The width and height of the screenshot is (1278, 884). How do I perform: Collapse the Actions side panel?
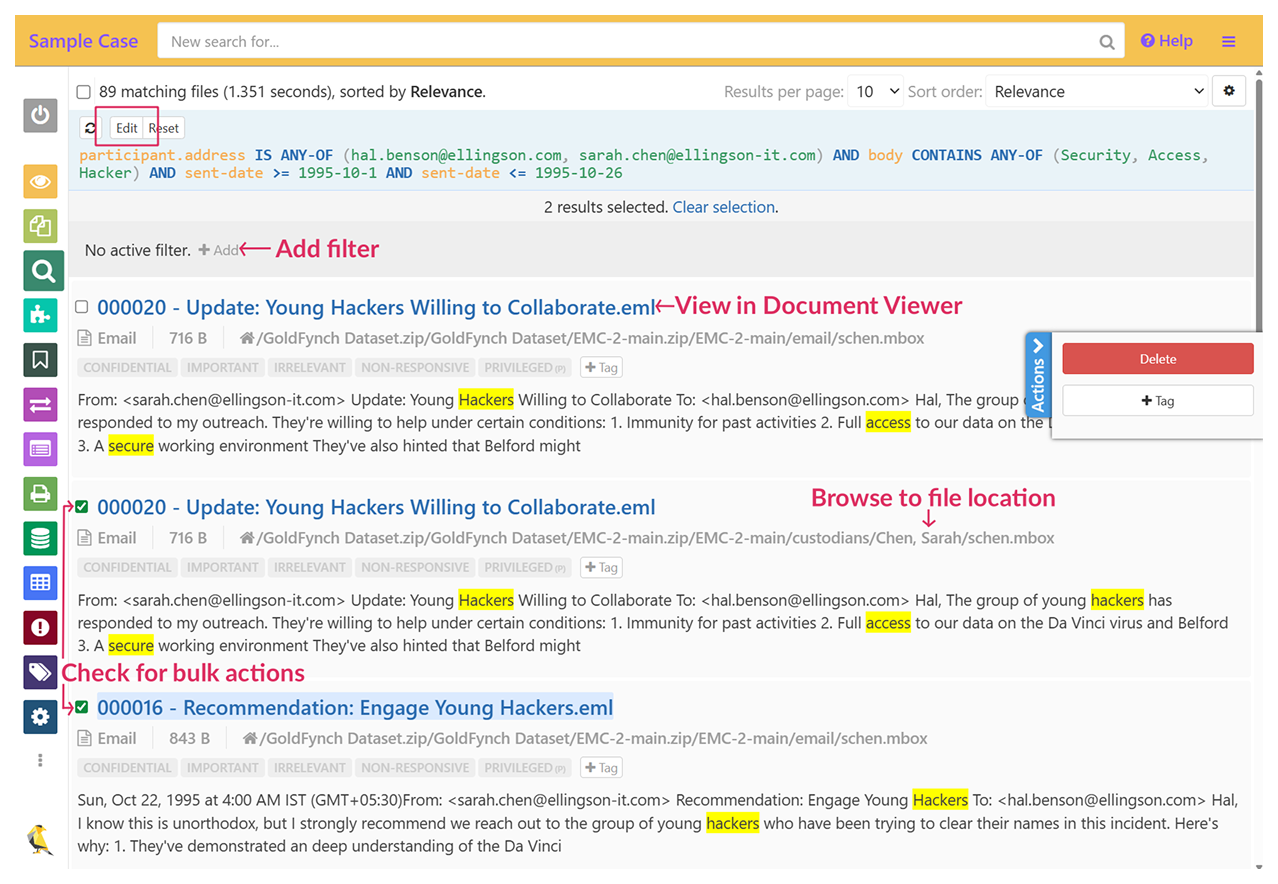(1038, 374)
